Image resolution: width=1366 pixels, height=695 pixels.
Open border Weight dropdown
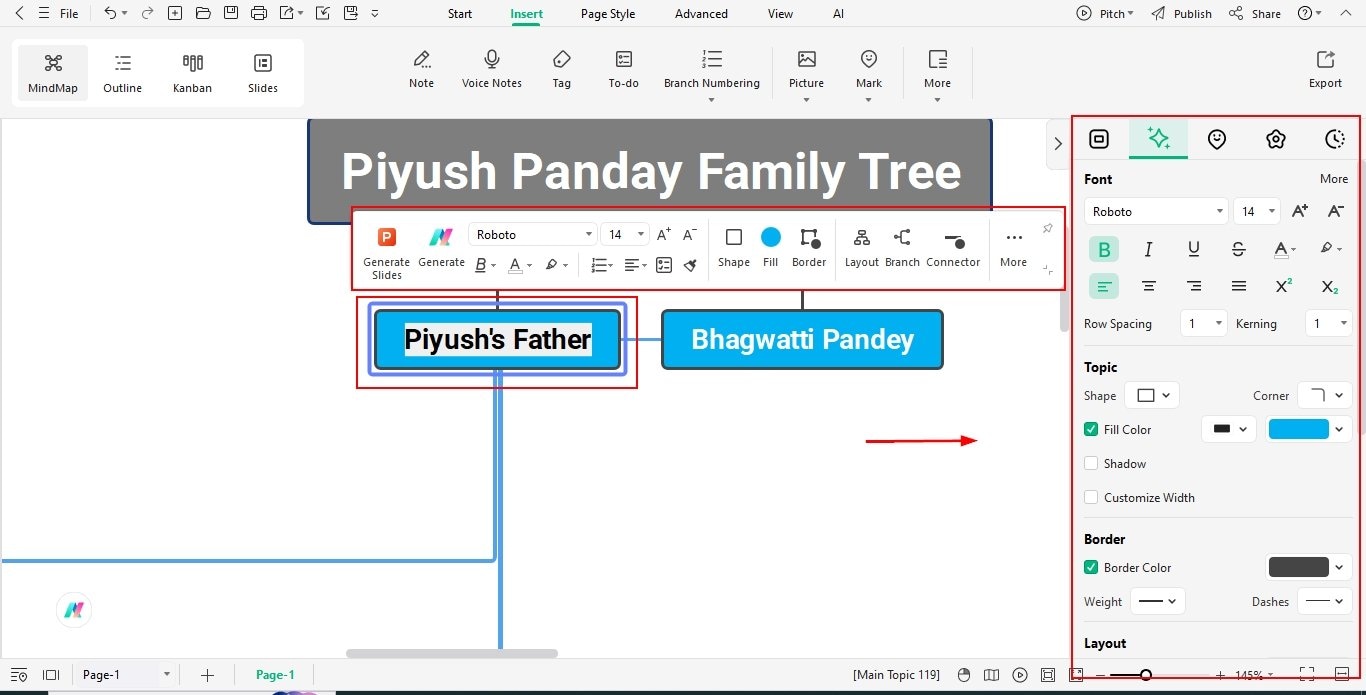[x=1158, y=601]
